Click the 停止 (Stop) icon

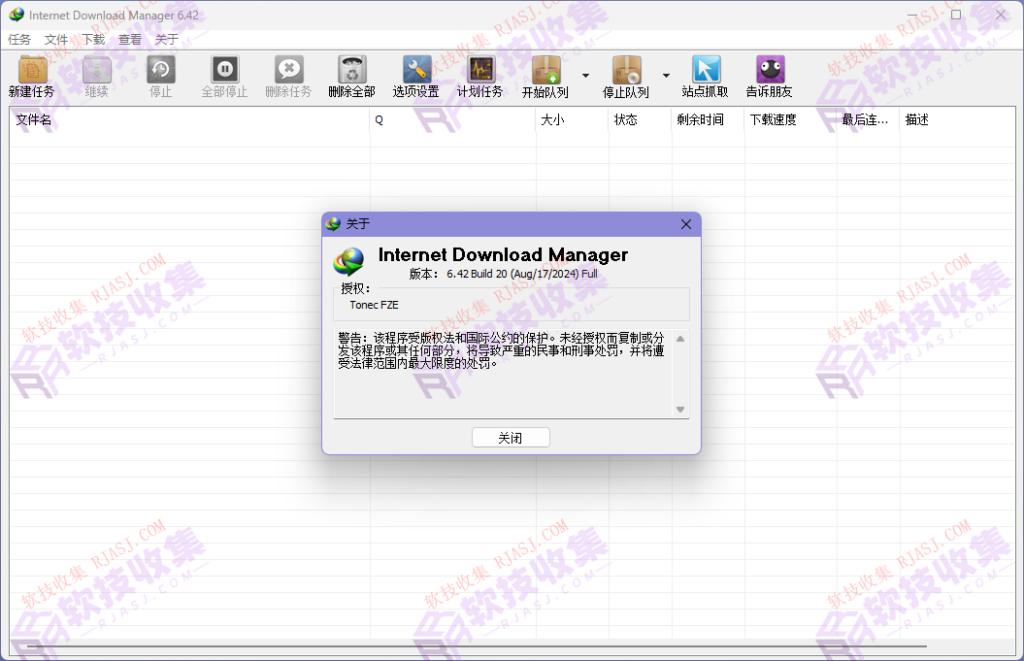pyautogui.click(x=160, y=75)
